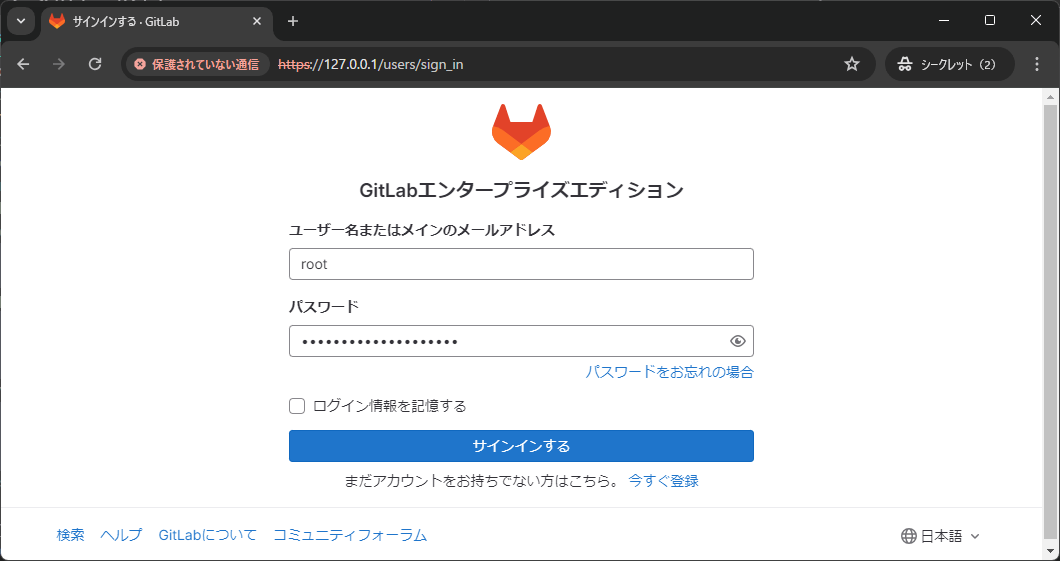Click シークレット (2) incognito indicator
The width and height of the screenshot is (1060, 561).
coord(950,64)
